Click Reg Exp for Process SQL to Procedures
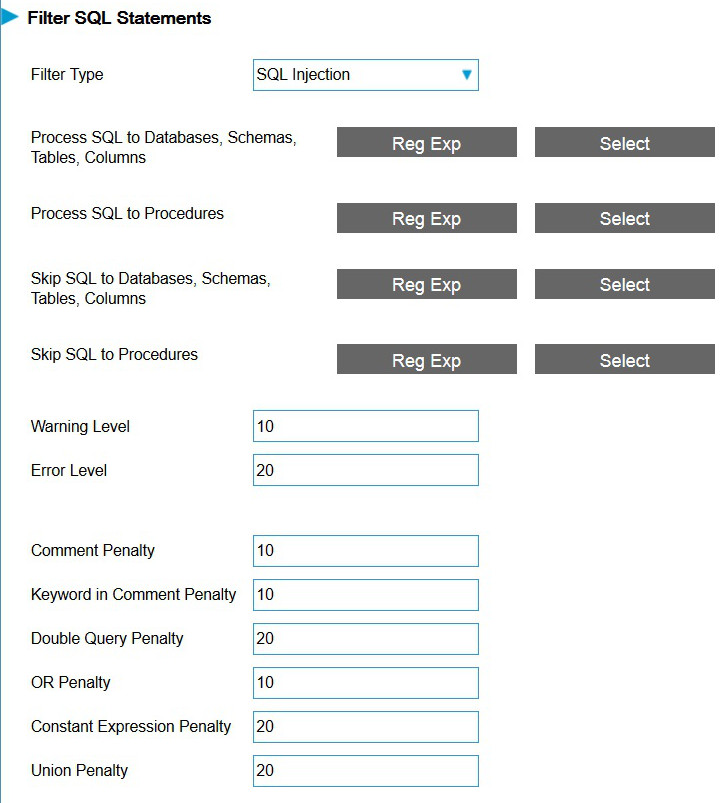This screenshot has height=803, width=723. 426,218
